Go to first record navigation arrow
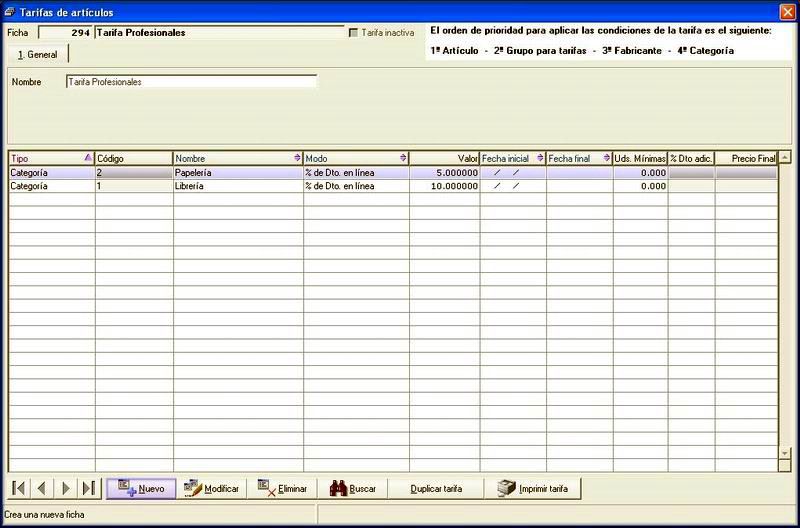The width and height of the screenshot is (800, 528). 18,488
